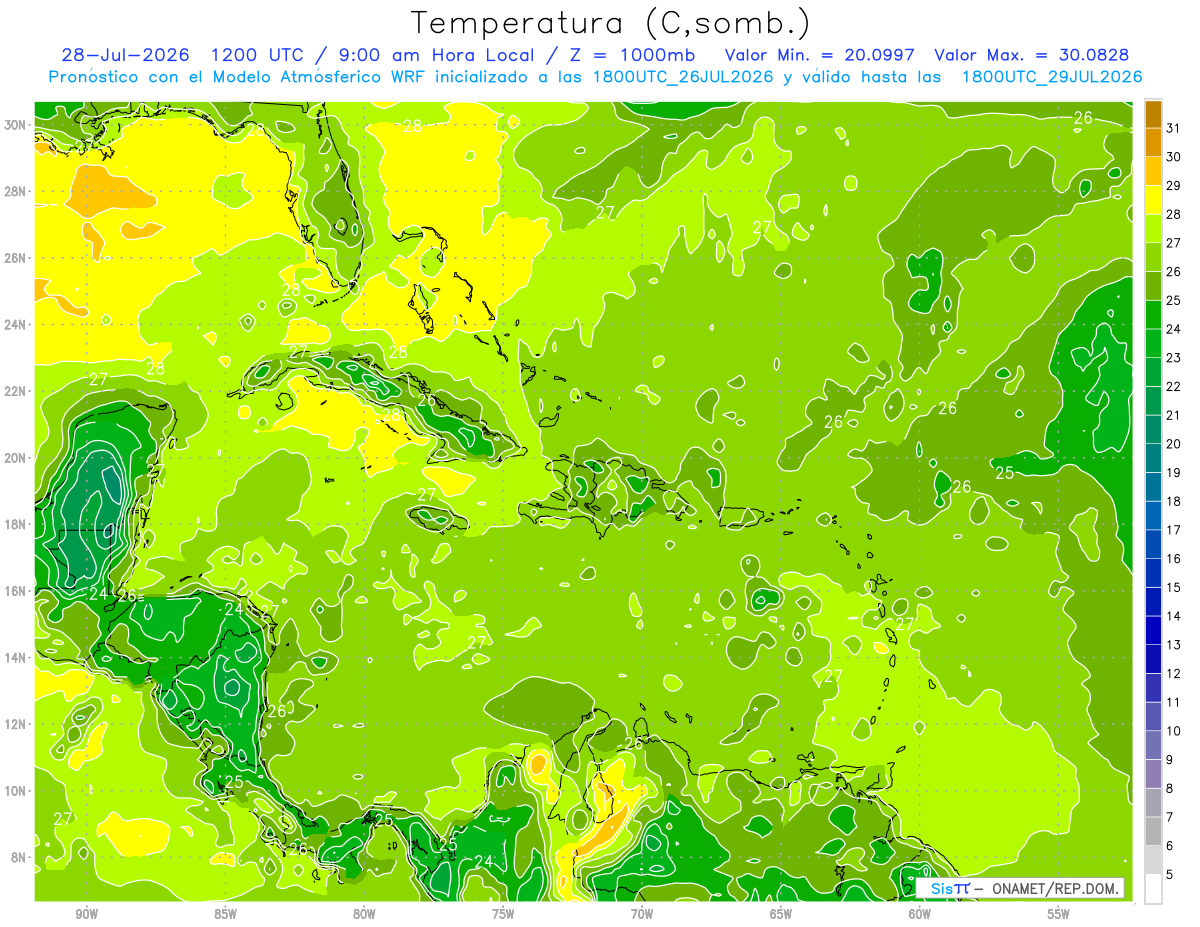Screen dimensions: 1200x927
Task: Click the dark orange legend band above 31
Action: tap(1153, 114)
